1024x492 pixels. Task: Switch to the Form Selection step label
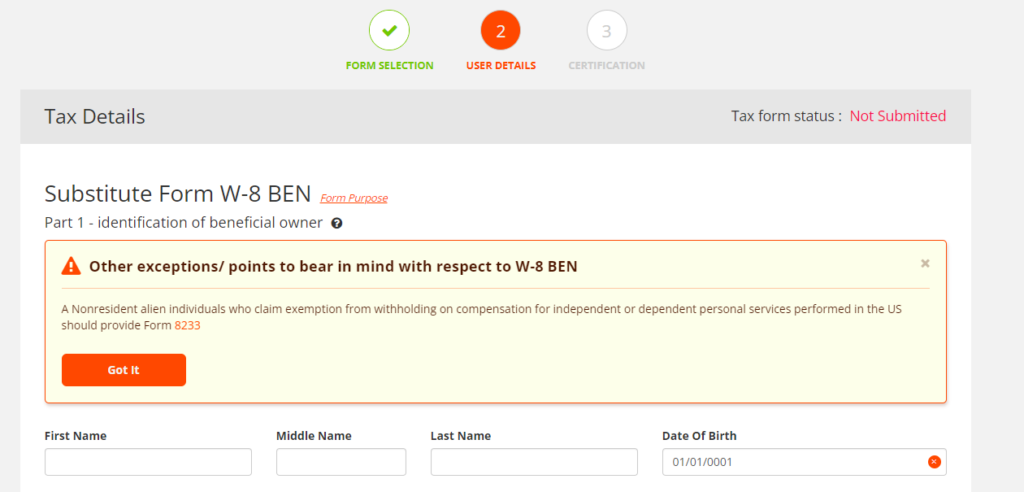click(389, 65)
